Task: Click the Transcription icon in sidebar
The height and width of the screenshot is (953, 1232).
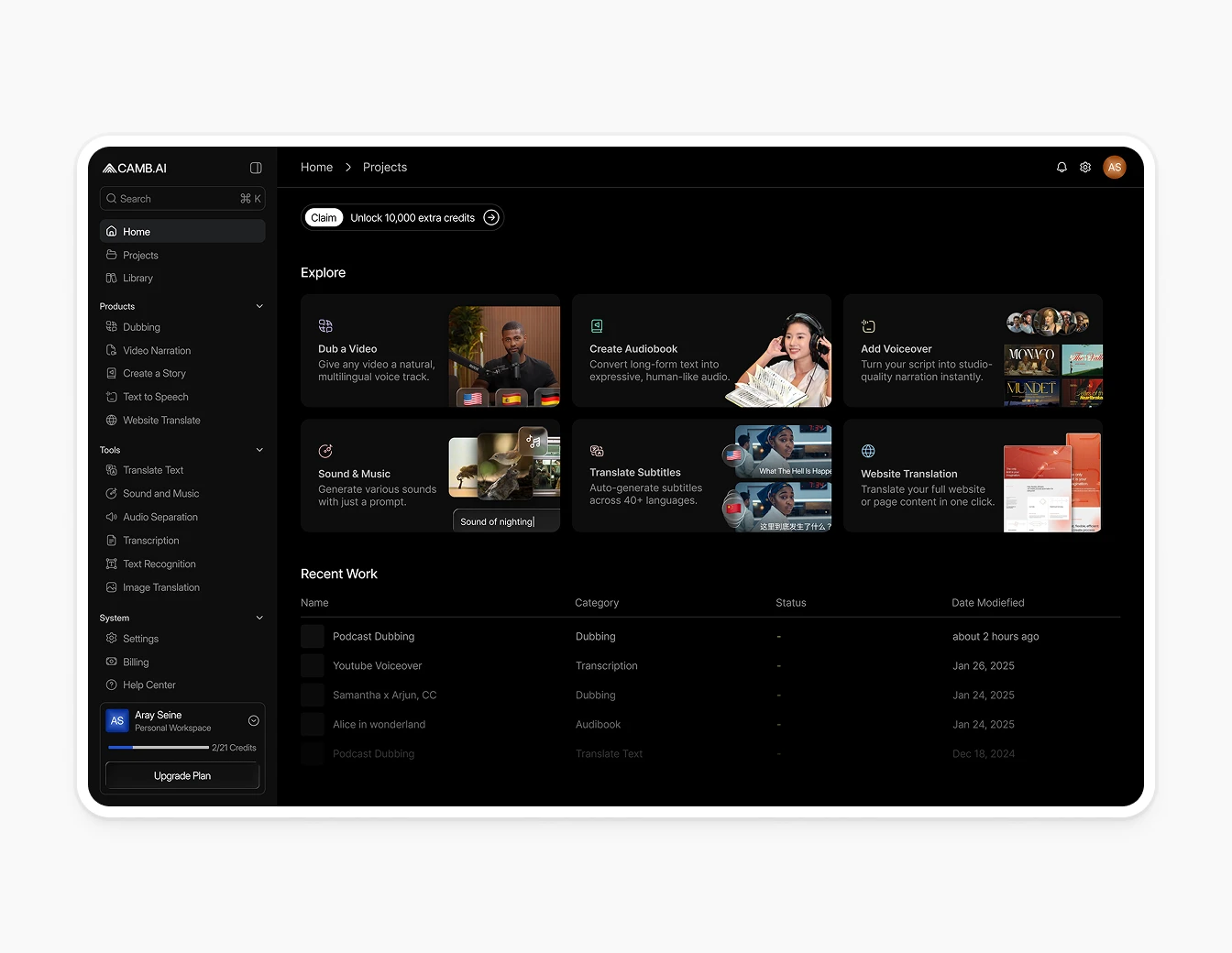Action: [112, 541]
